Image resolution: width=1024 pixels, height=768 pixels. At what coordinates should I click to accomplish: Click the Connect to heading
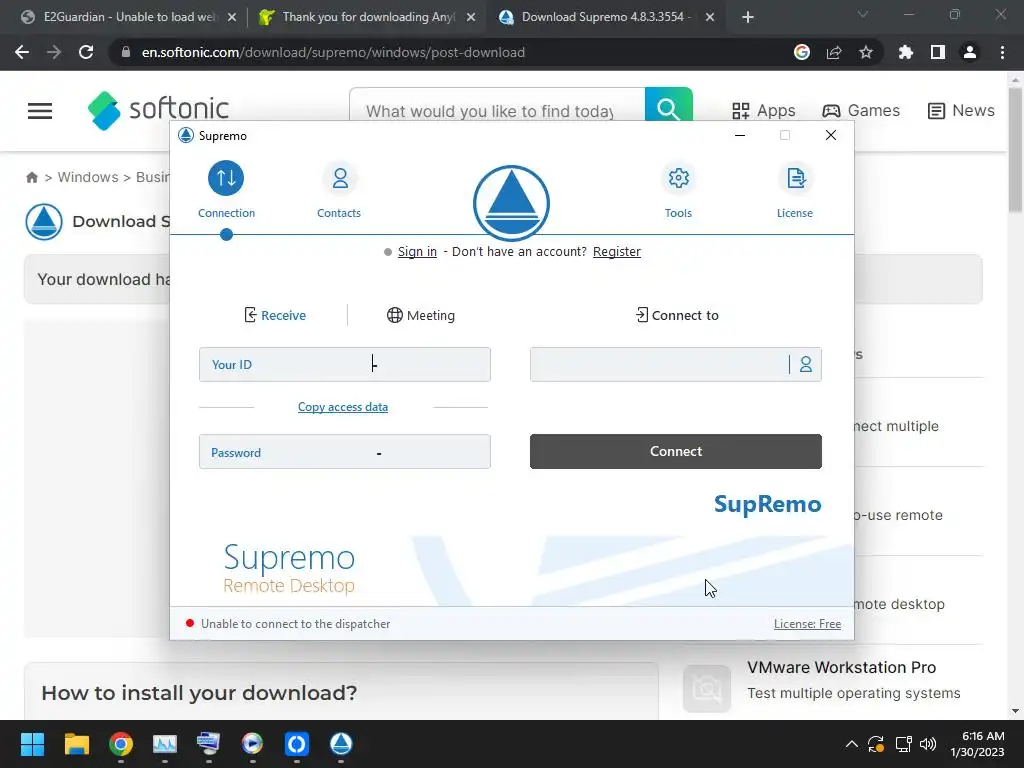pos(677,315)
